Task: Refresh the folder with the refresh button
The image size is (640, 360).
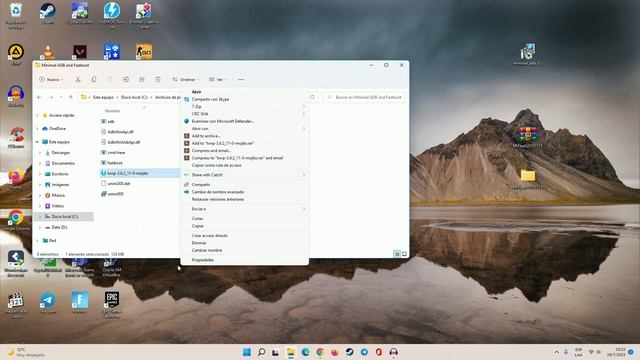Action: [313, 97]
